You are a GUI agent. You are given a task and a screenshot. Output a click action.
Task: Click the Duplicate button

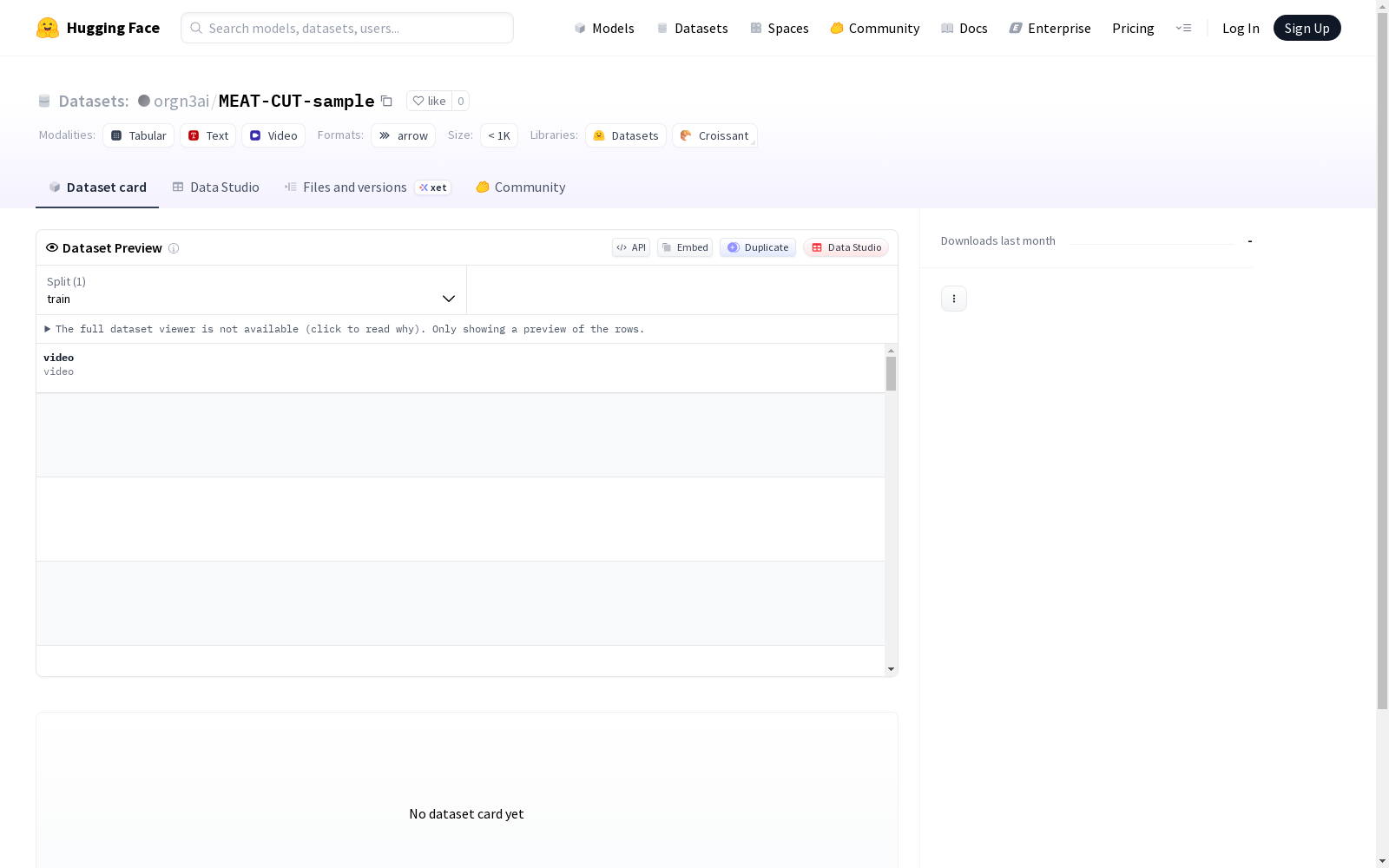click(x=758, y=247)
